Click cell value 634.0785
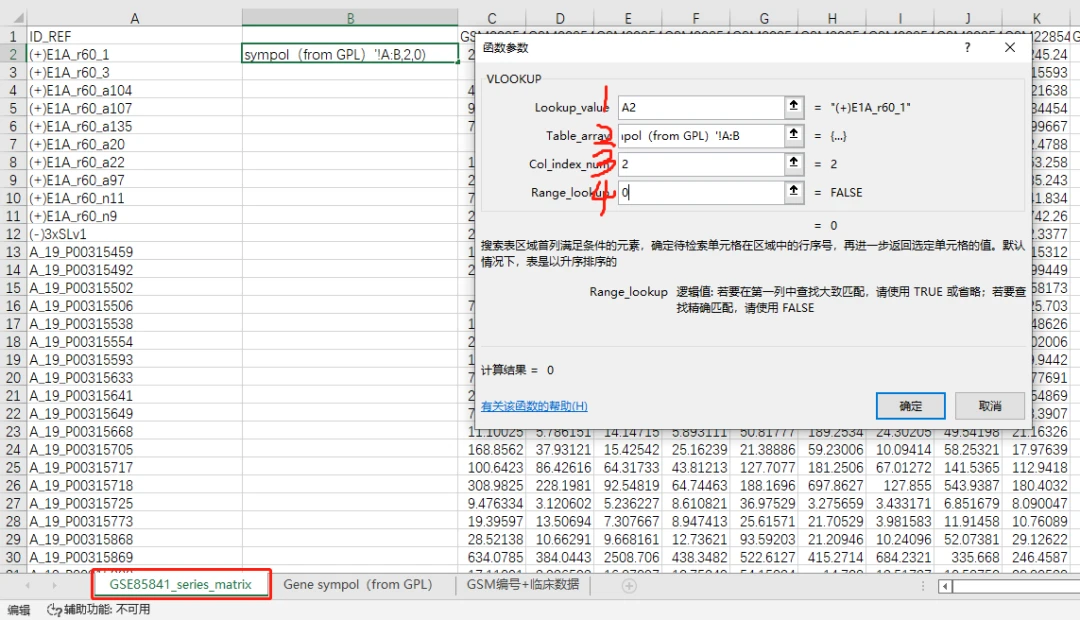Screen dimensions: 1080x620 pyautogui.click(x=492, y=557)
